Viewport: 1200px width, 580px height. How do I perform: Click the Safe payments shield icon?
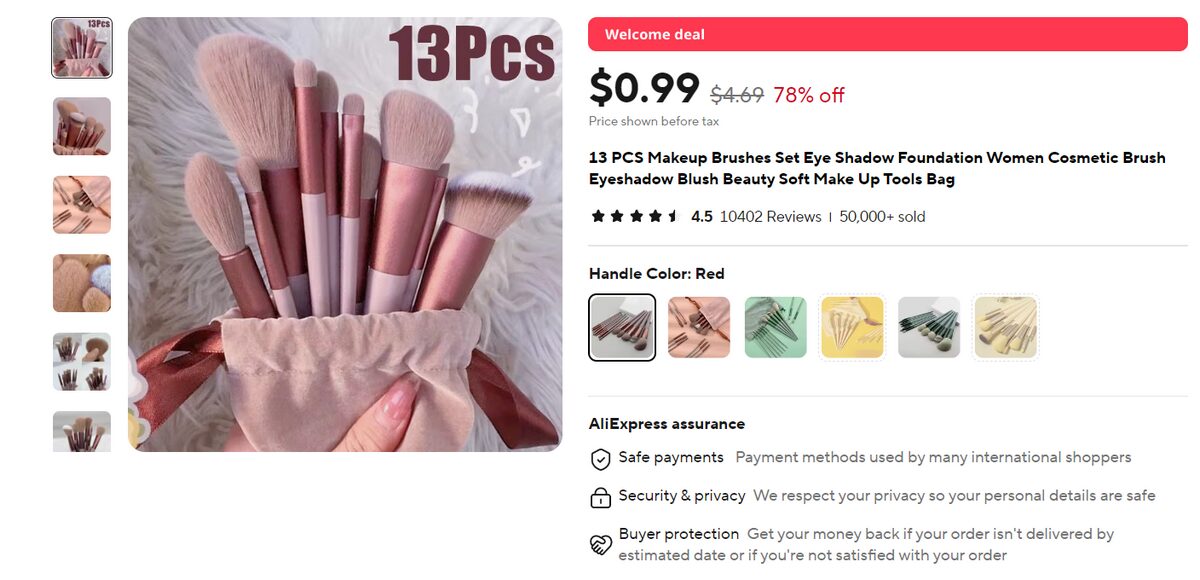point(601,458)
